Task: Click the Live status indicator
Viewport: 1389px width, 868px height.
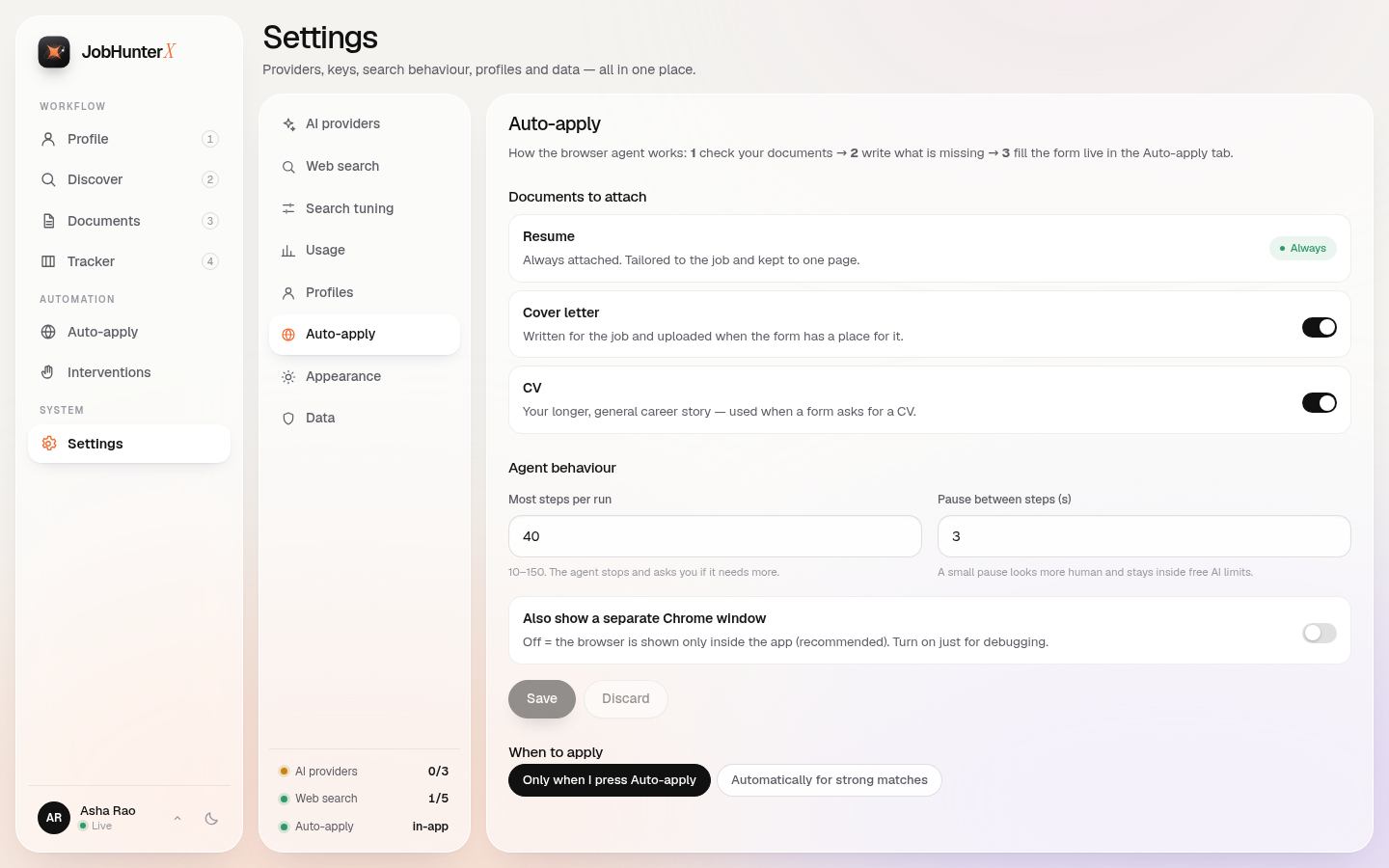Action: tap(95, 827)
